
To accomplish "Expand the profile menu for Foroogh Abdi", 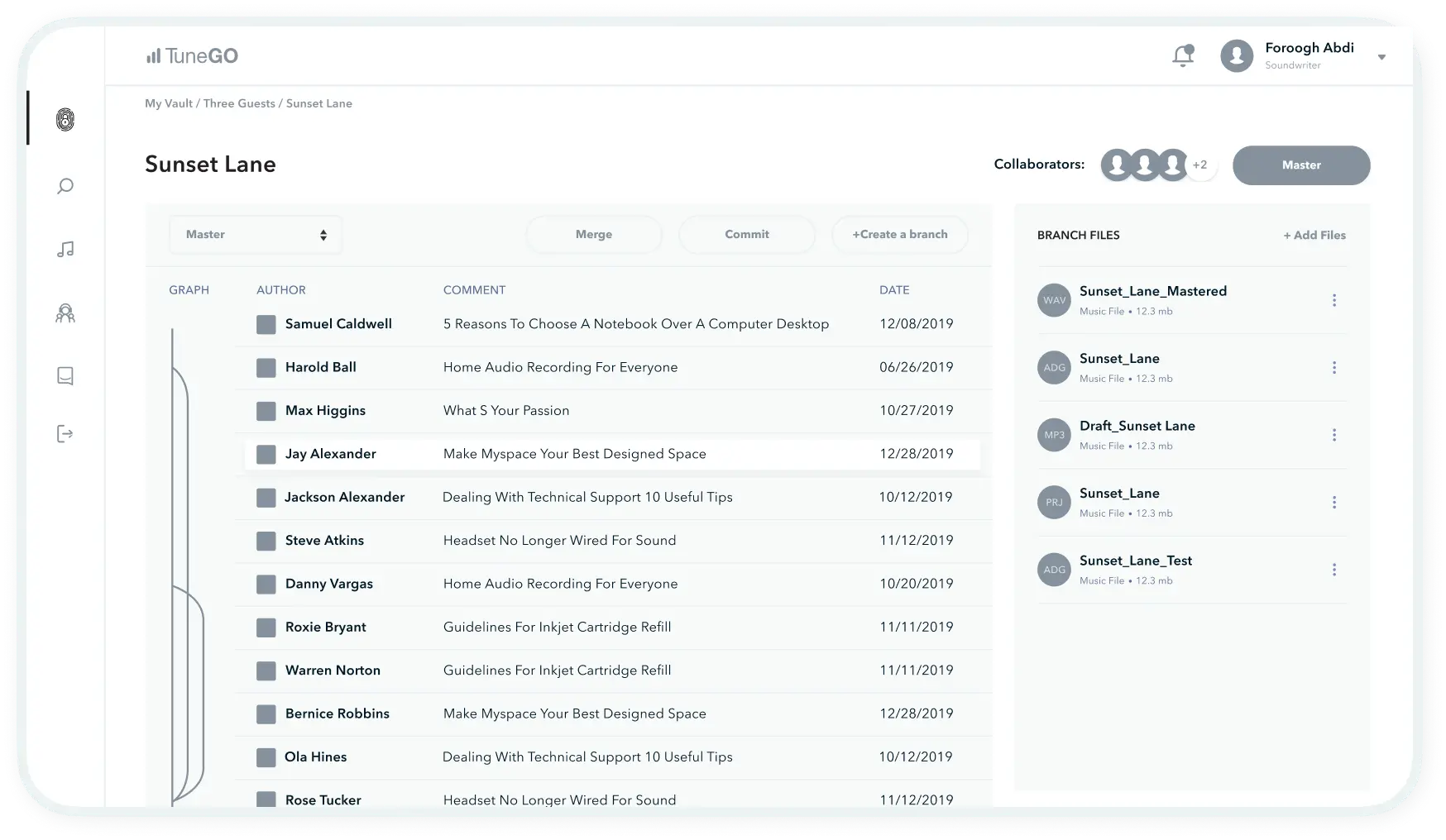I will [1381, 57].
